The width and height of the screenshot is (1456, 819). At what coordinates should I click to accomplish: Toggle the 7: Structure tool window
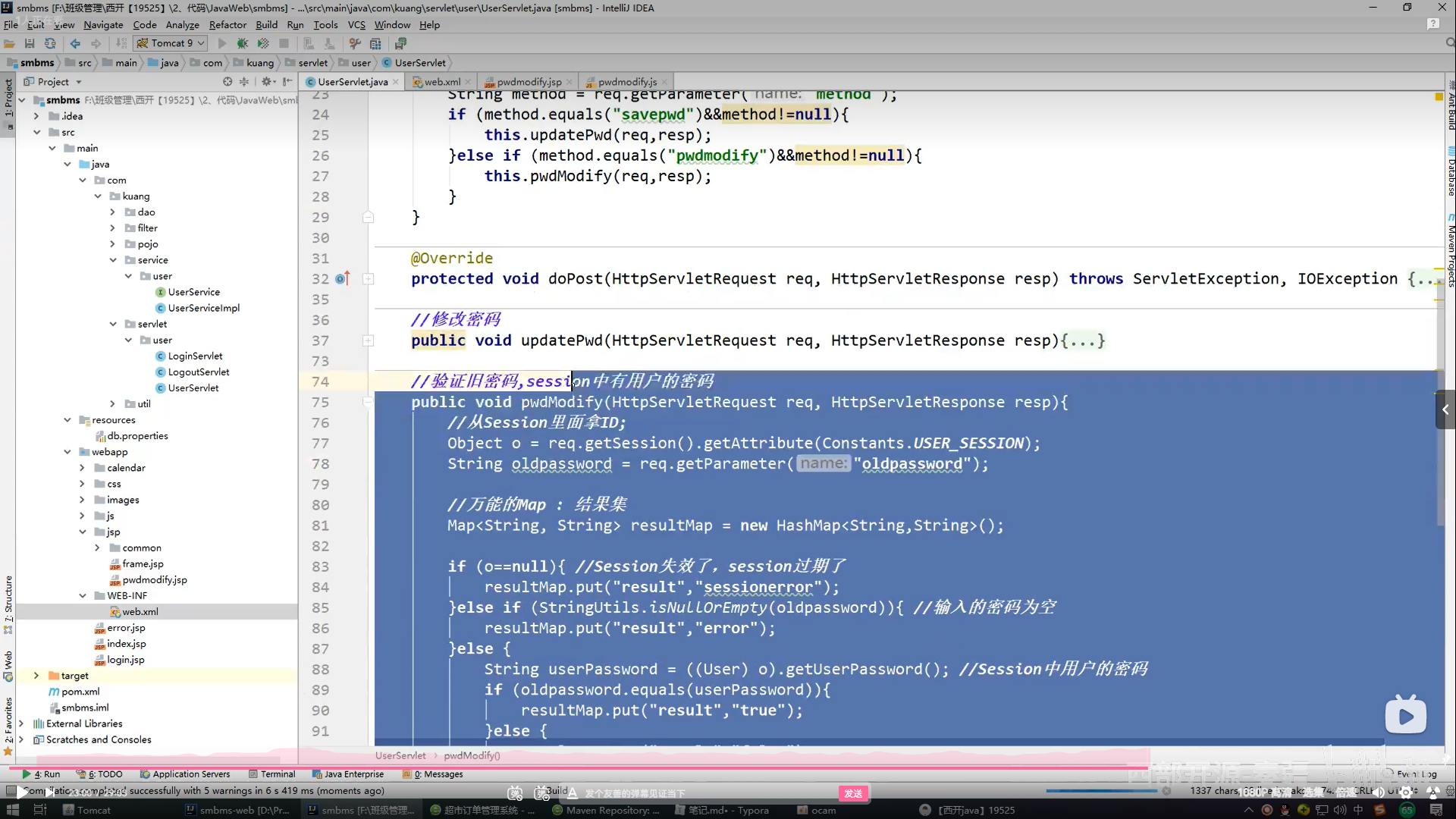(8, 599)
